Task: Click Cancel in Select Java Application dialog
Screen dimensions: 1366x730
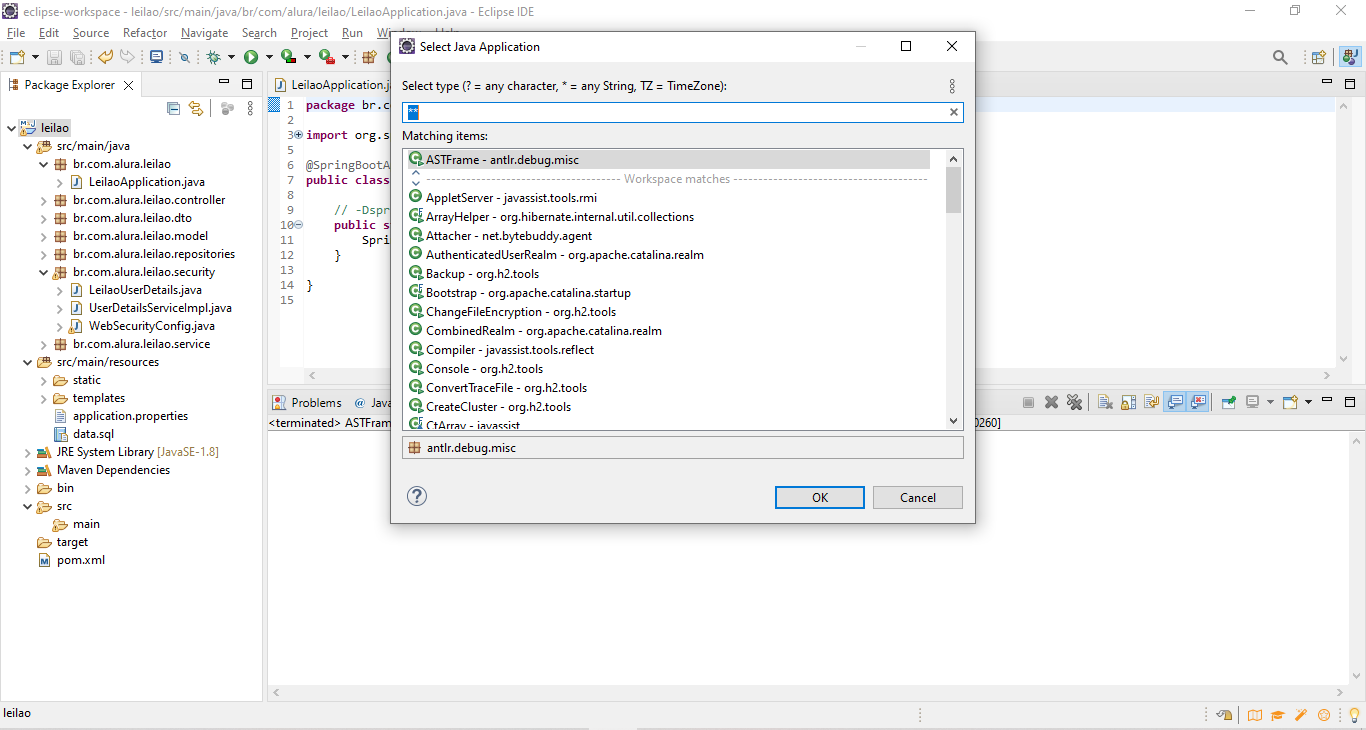Action: click(x=918, y=497)
